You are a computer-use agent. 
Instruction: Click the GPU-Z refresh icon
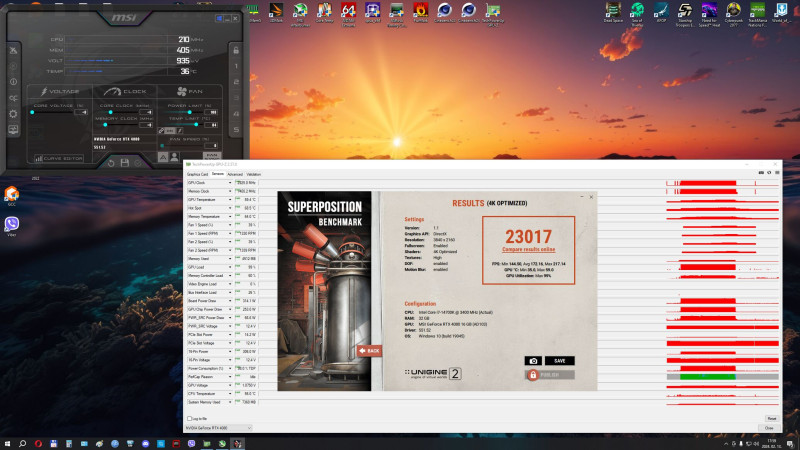click(769, 173)
